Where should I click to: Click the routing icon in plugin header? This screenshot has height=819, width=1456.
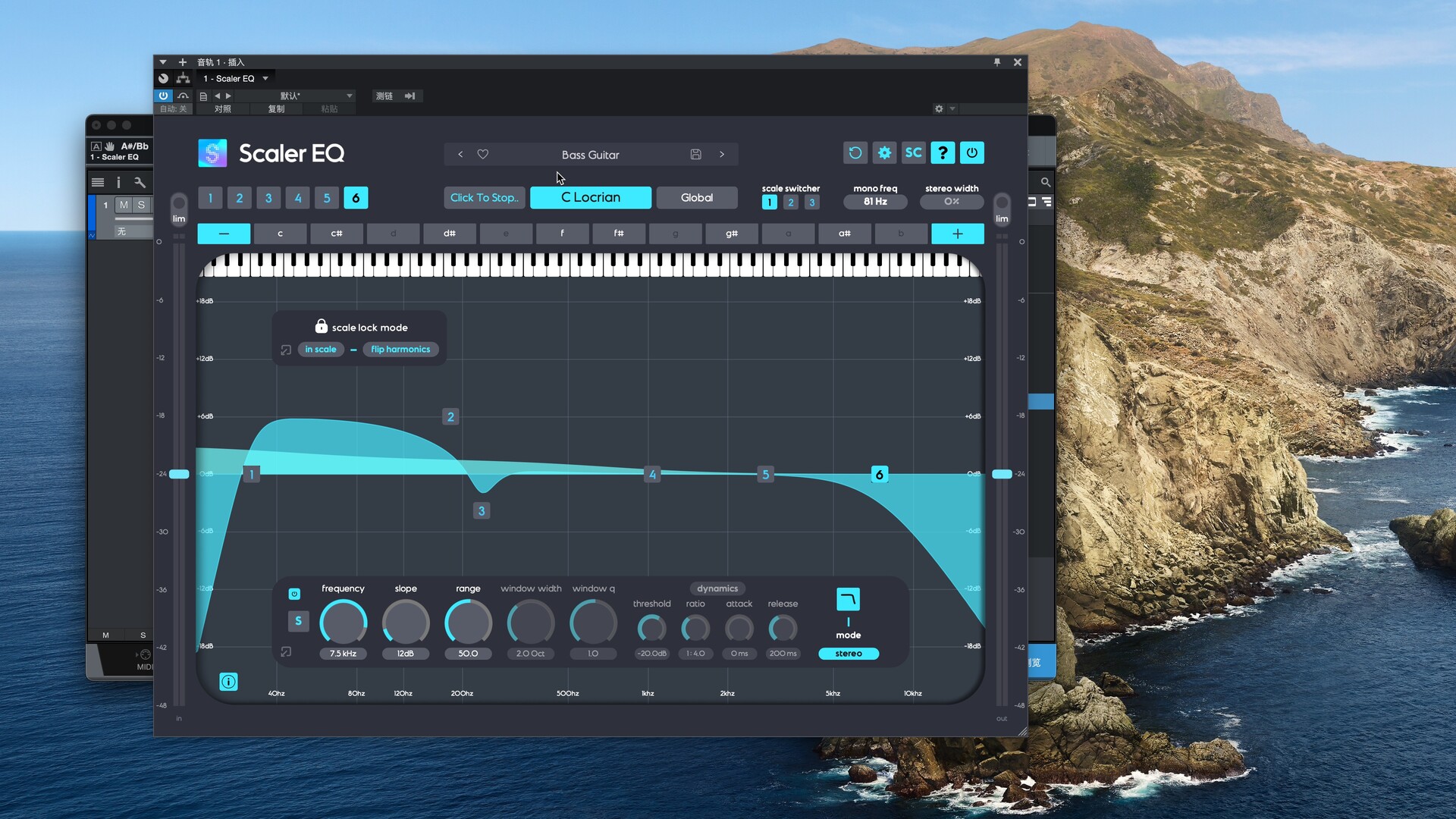pos(183,78)
